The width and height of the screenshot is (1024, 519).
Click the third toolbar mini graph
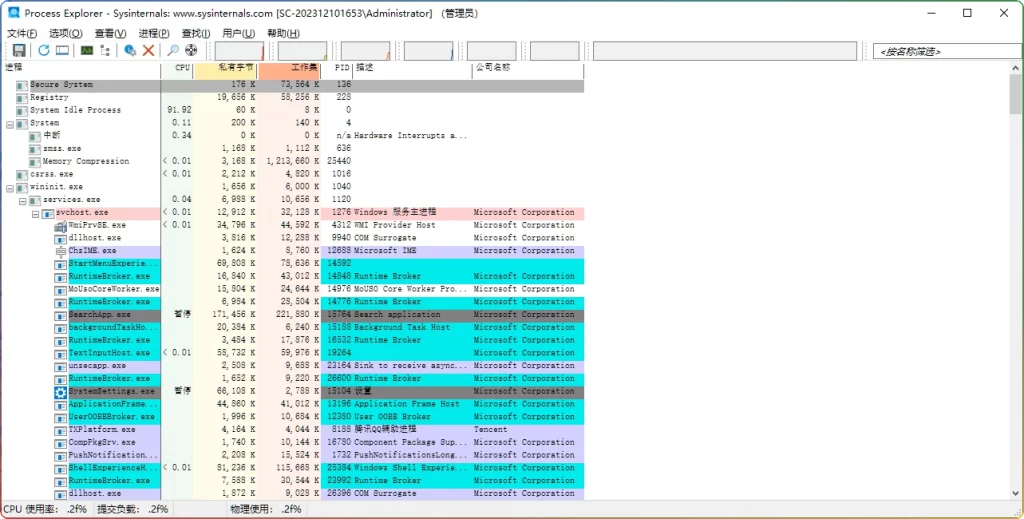coord(366,51)
